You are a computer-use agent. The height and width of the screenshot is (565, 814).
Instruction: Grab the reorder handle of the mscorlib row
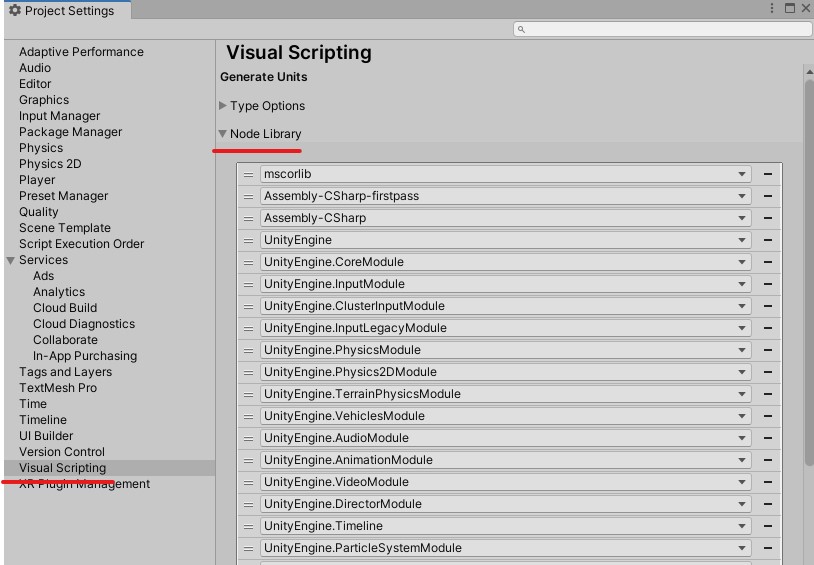point(249,174)
